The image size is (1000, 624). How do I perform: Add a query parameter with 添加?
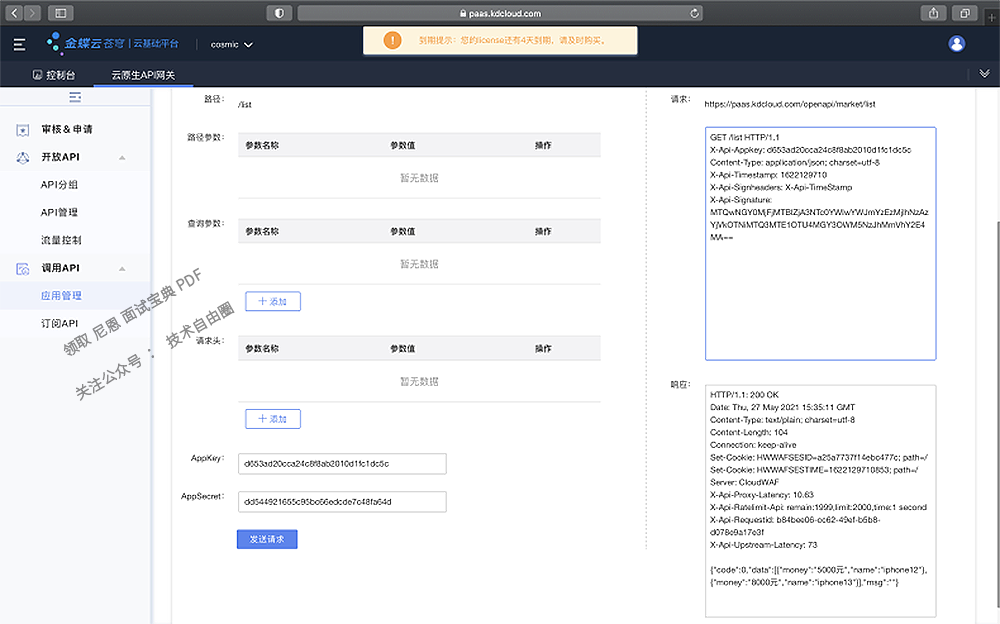tap(273, 301)
